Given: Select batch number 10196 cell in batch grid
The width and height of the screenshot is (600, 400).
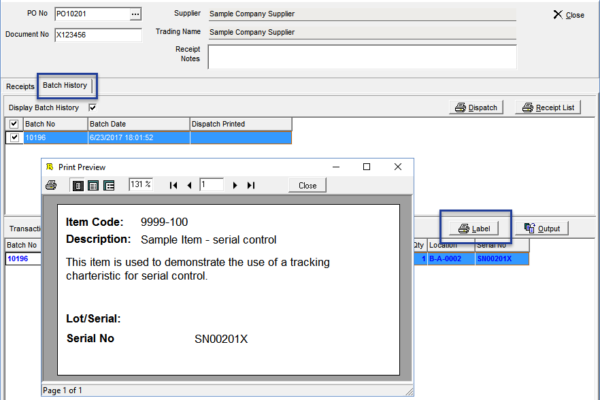Looking at the screenshot, I should 55,137.
